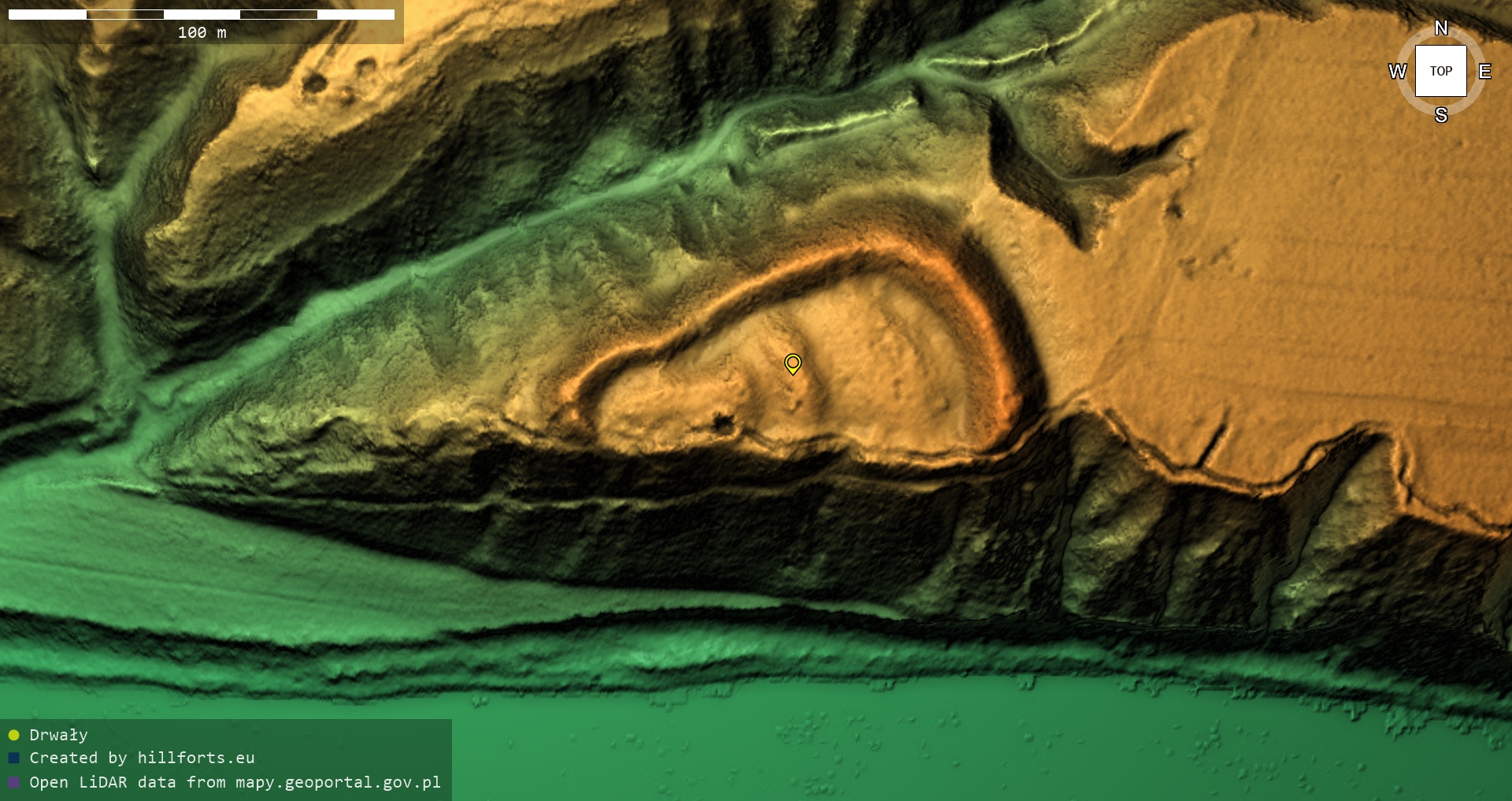Open the Created by hillforts.eu credit
The image size is (1512, 801).
(x=142, y=758)
